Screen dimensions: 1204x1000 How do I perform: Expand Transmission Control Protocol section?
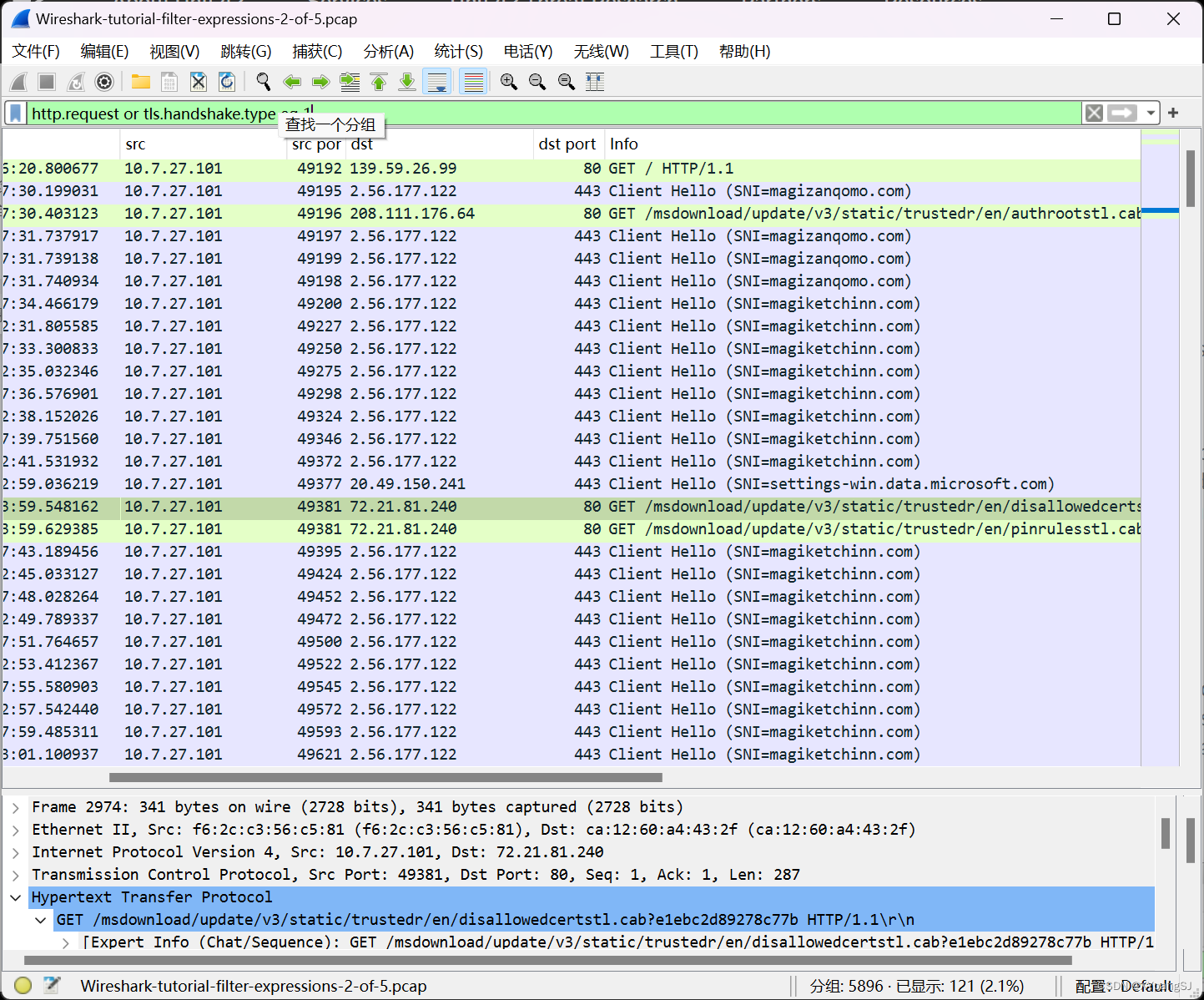[16, 876]
